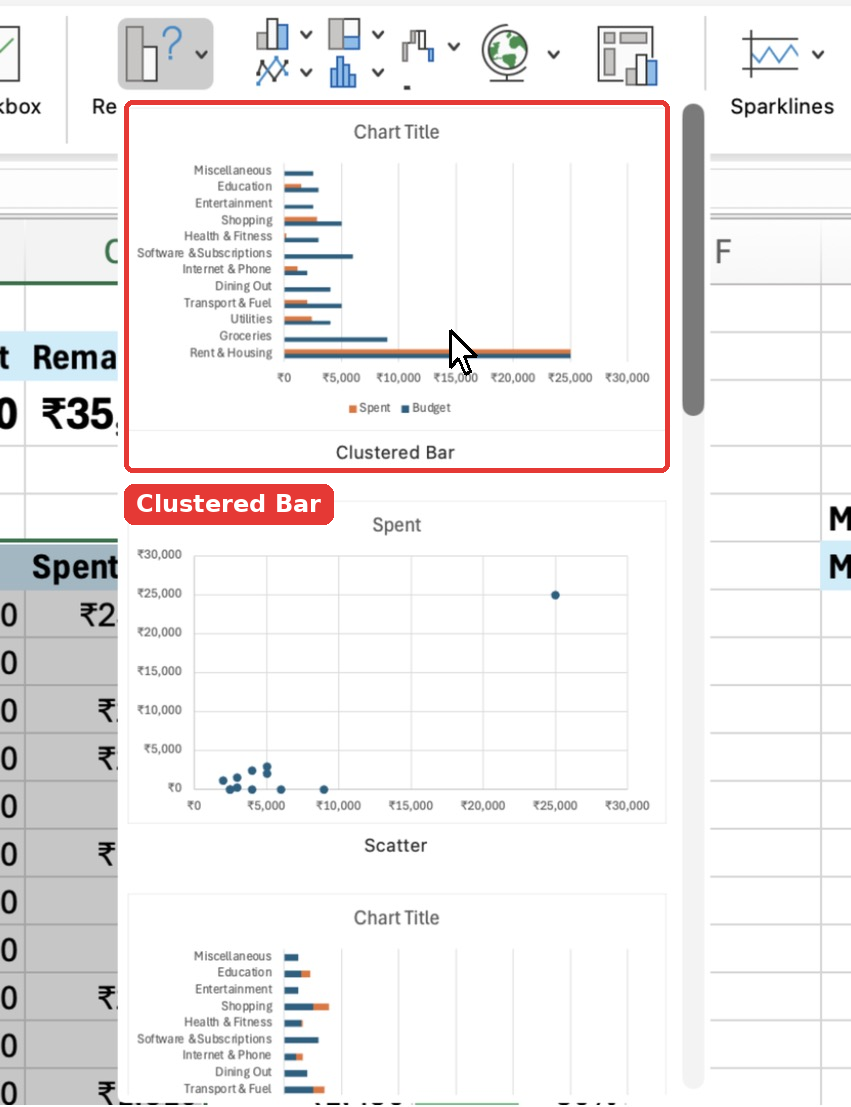Expand the Sparklines dropdown arrow
Screen dimensions: 851x1107
pyautogui.click(x=818, y=54)
